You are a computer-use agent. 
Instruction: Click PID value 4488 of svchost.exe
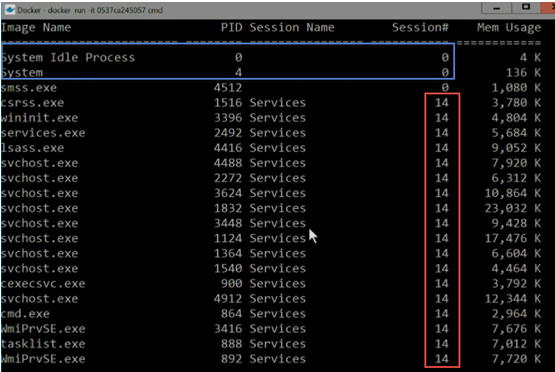click(x=228, y=163)
